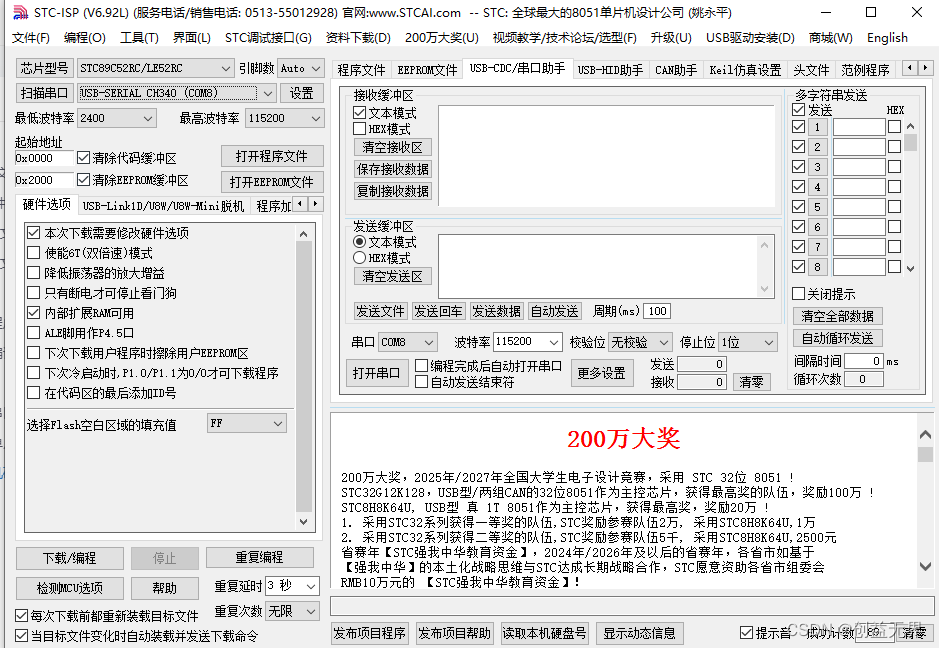The image size is (939, 648).
Task: Click 检测MCU选项 button
Action: tap(69, 588)
